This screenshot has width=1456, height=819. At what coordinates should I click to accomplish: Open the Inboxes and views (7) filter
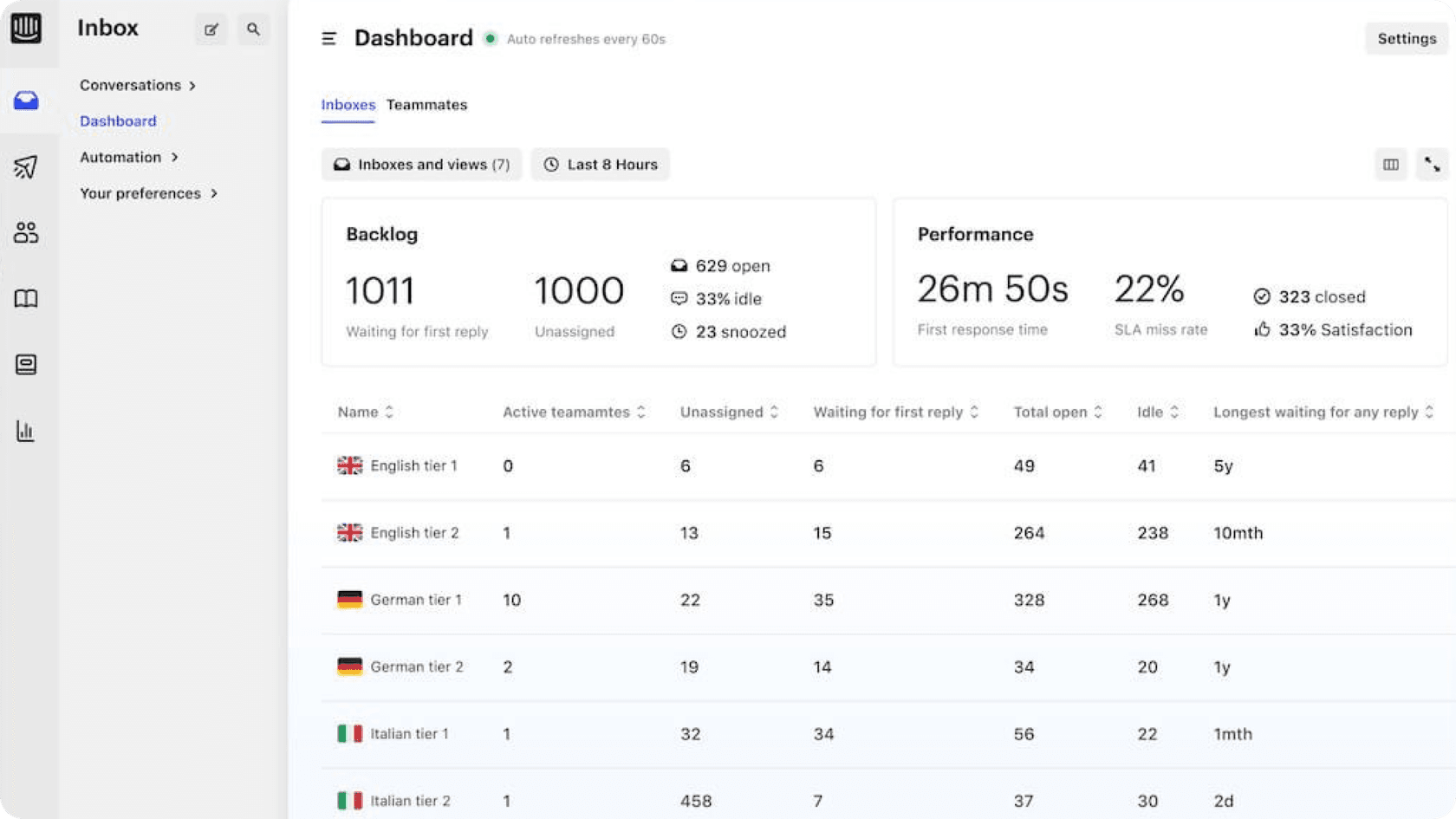(422, 165)
